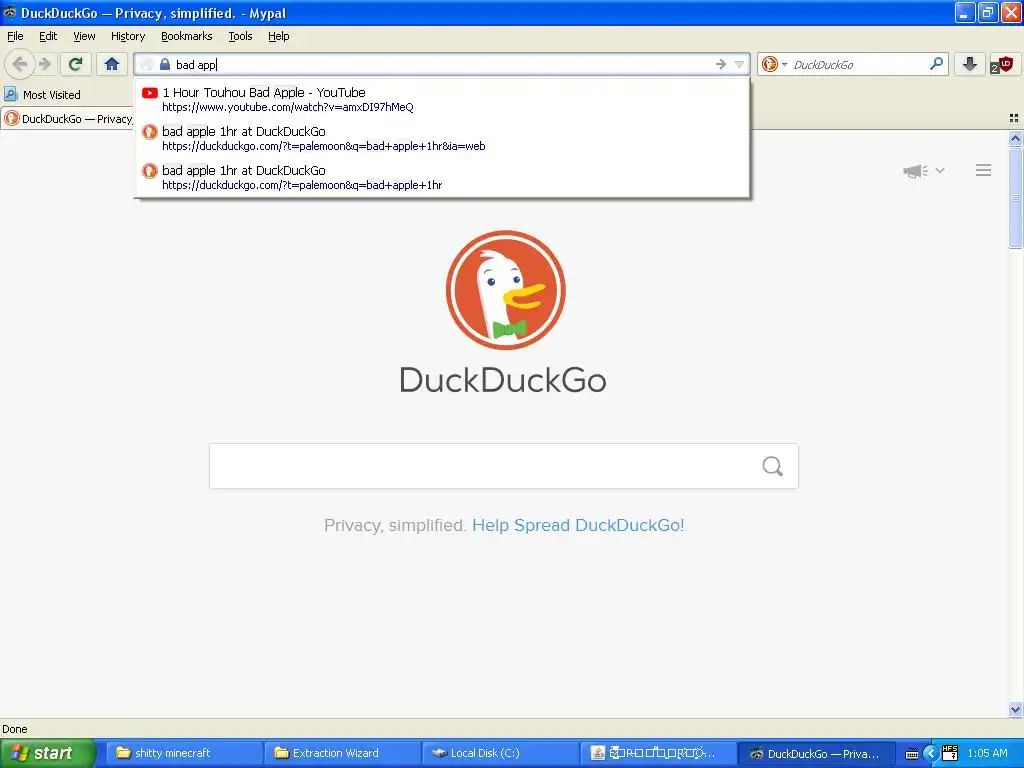This screenshot has width=1024, height=768.
Task: Click the 1:05 AM system clock
Action: 987,754
